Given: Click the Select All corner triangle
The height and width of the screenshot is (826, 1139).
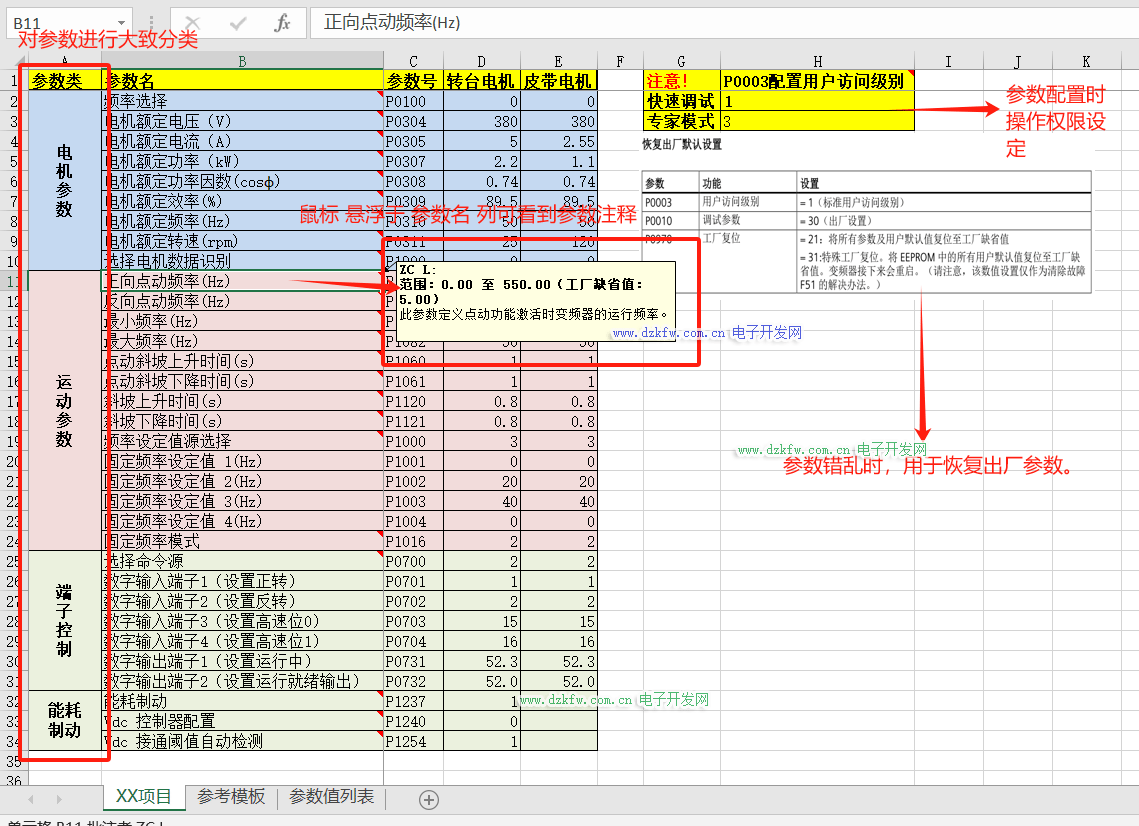Looking at the screenshot, I should [13, 61].
